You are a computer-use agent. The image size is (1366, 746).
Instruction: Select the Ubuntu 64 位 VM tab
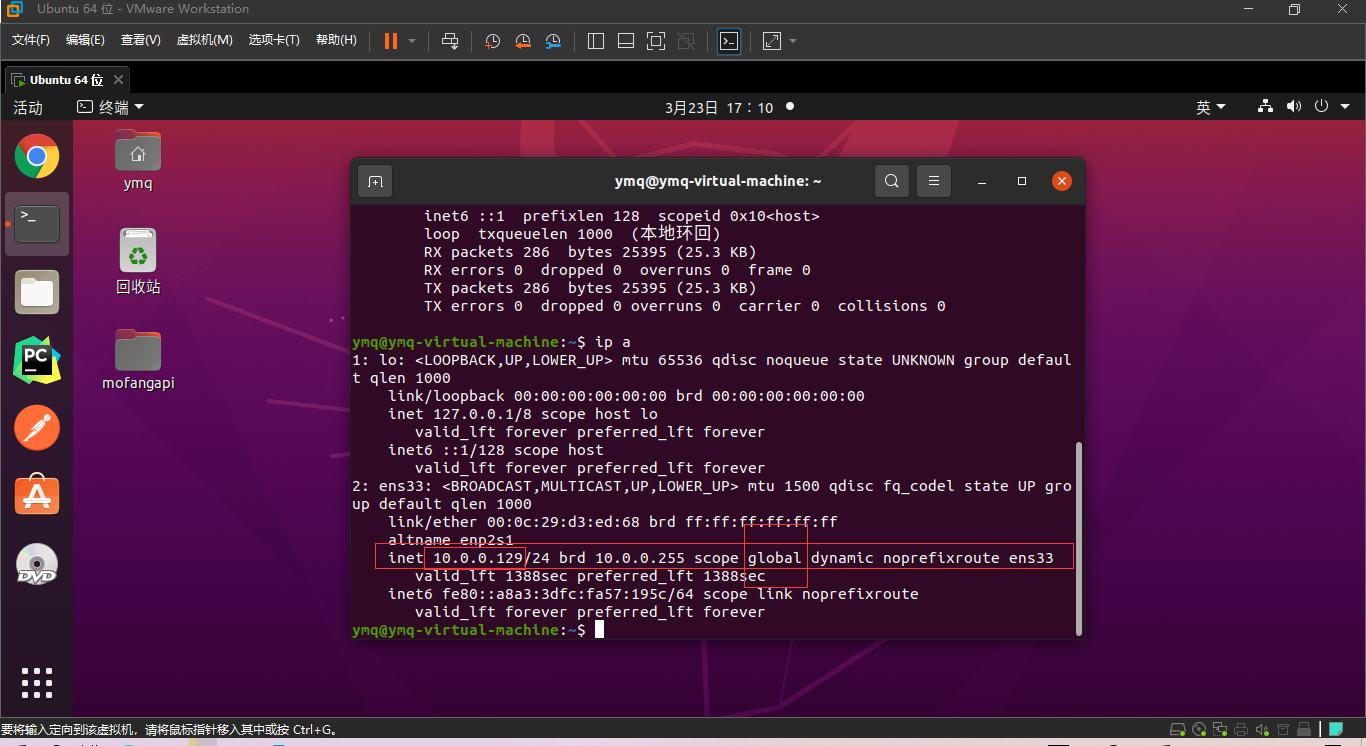[x=66, y=80]
